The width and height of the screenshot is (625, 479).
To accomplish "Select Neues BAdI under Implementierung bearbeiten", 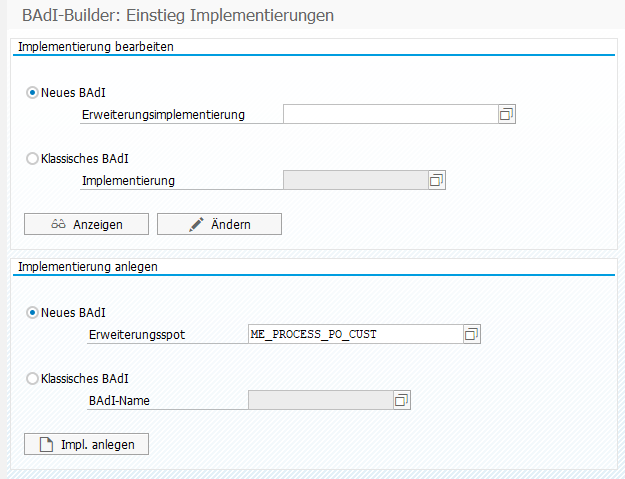I will tap(33, 93).
